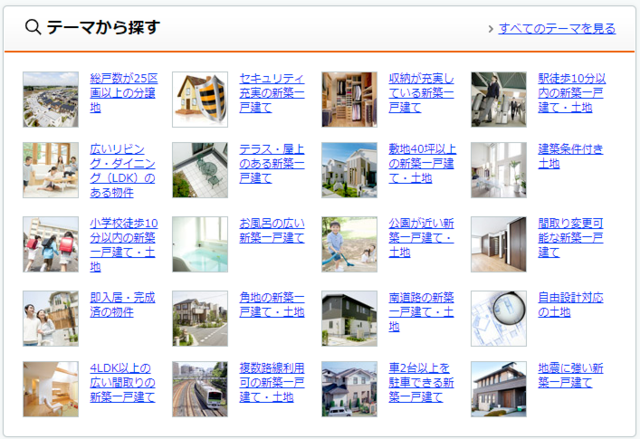Click the child in park thumbnail
Image resolution: width=640 pixels, height=439 pixels.
click(x=349, y=244)
